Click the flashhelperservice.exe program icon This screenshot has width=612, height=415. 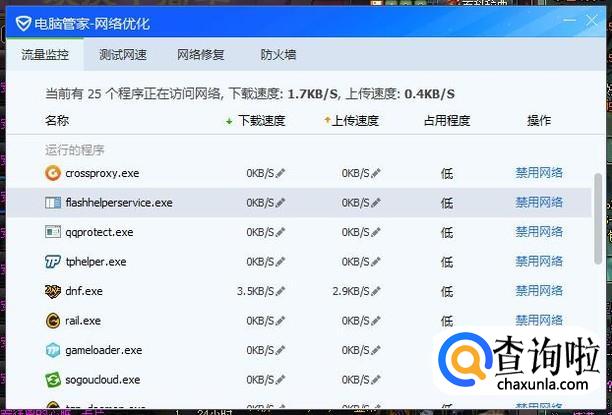53,203
